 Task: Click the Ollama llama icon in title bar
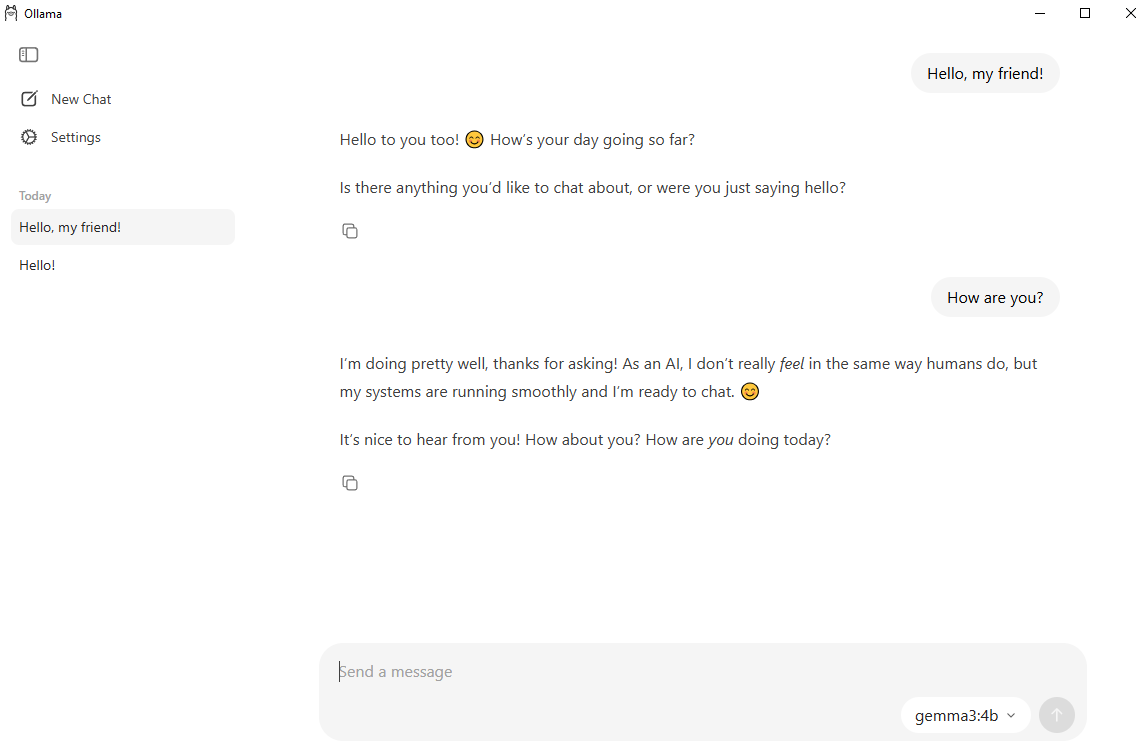click(x=11, y=13)
